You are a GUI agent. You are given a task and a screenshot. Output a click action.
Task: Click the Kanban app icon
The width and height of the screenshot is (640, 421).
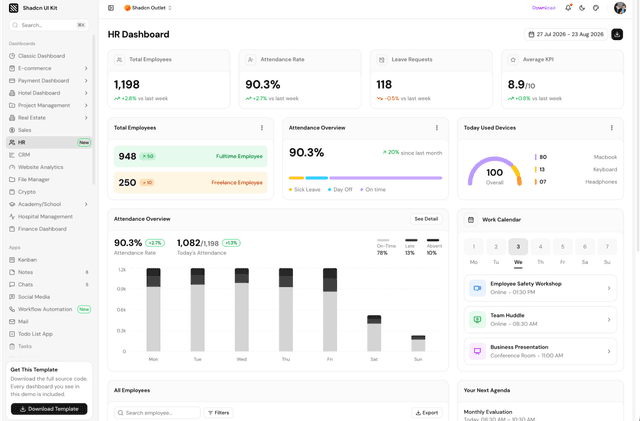point(12,260)
